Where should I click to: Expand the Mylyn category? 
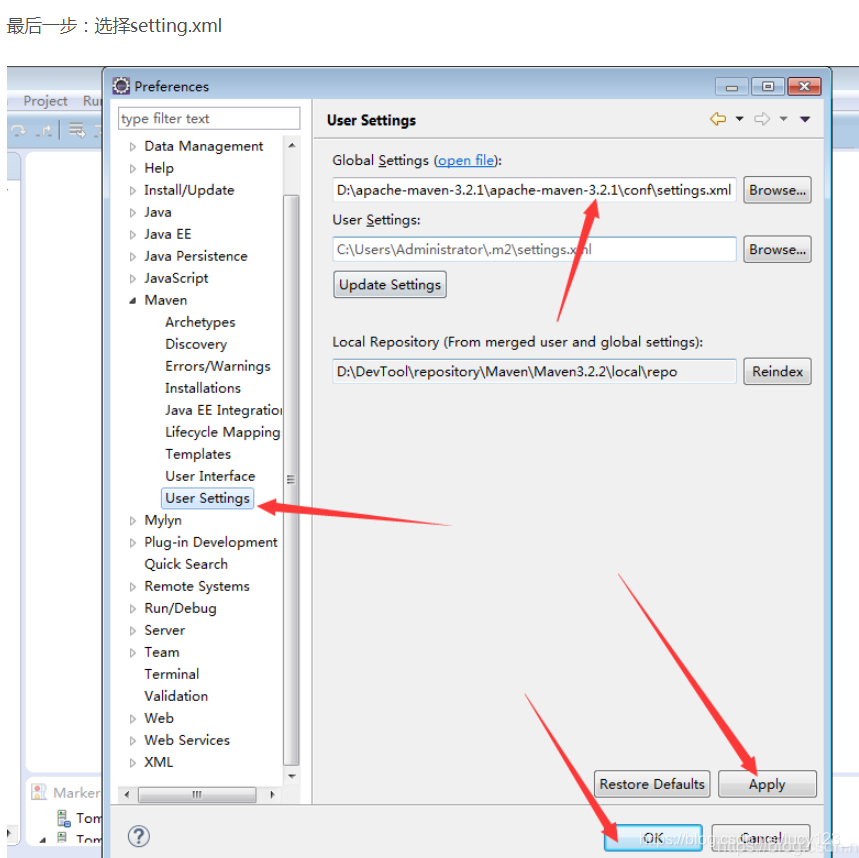pos(132,520)
